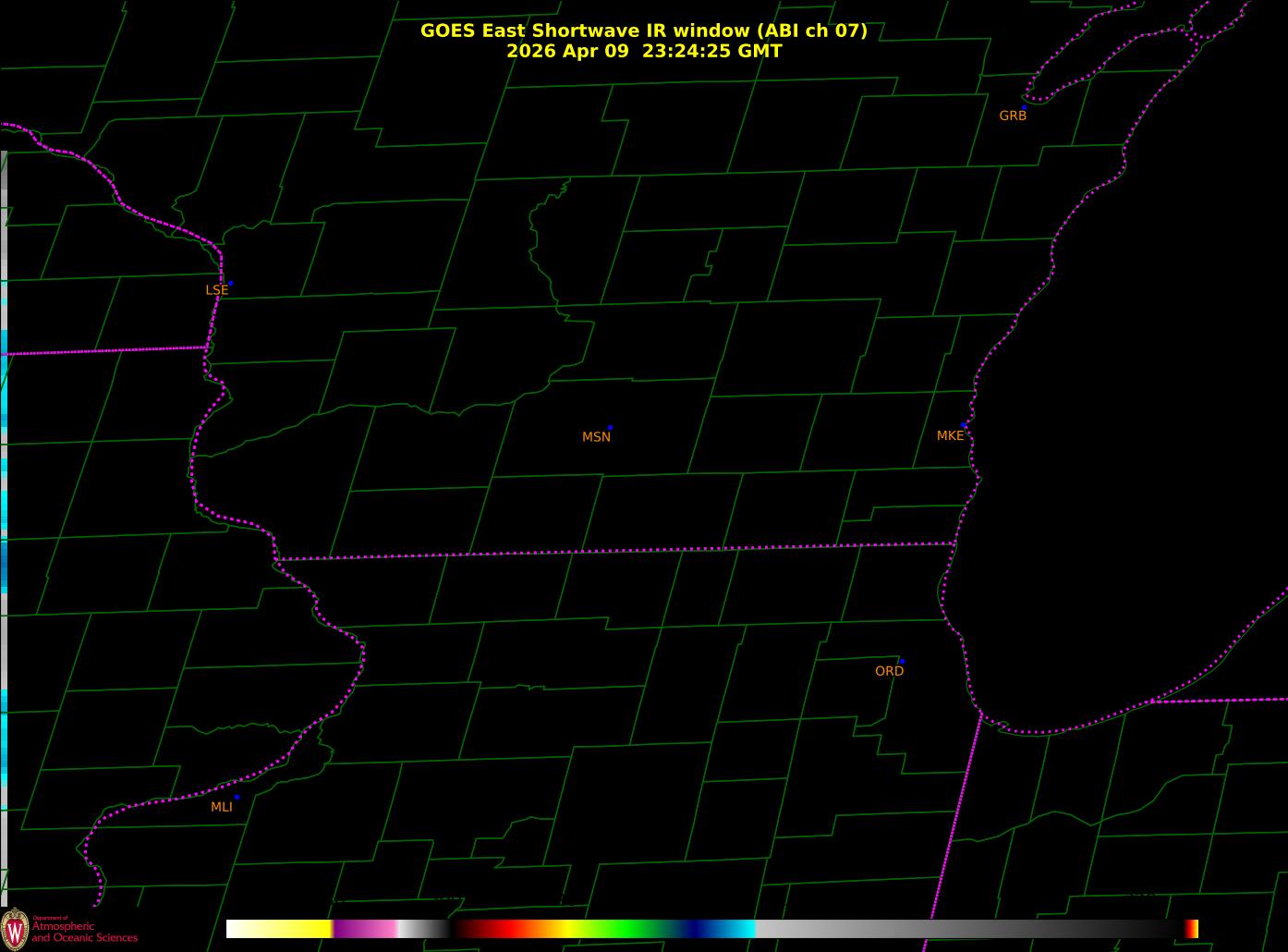Click the 2026 Apr 09 23:24:25 GMT timestamp
1288x952 pixels.
point(644,51)
